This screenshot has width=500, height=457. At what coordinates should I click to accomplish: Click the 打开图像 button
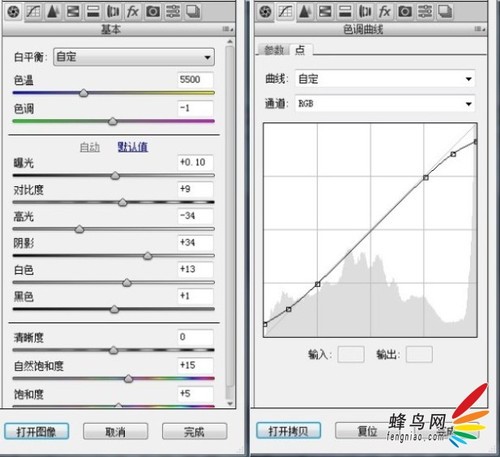36,432
